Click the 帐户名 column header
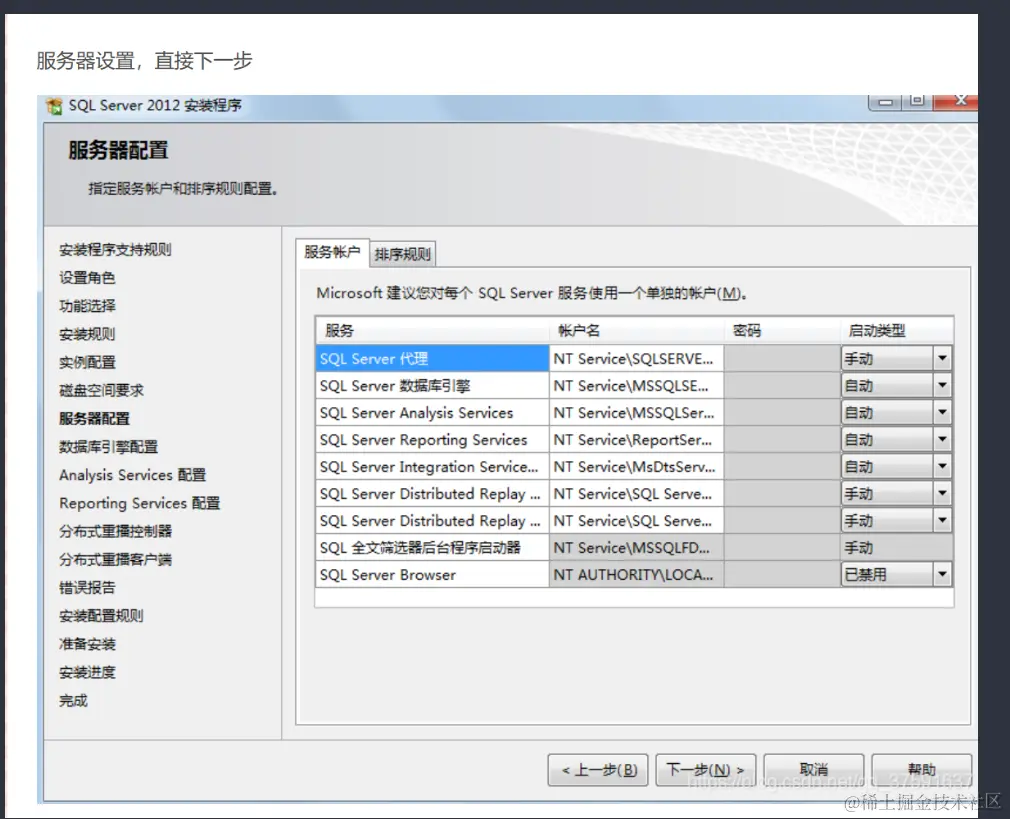 (636, 331)
